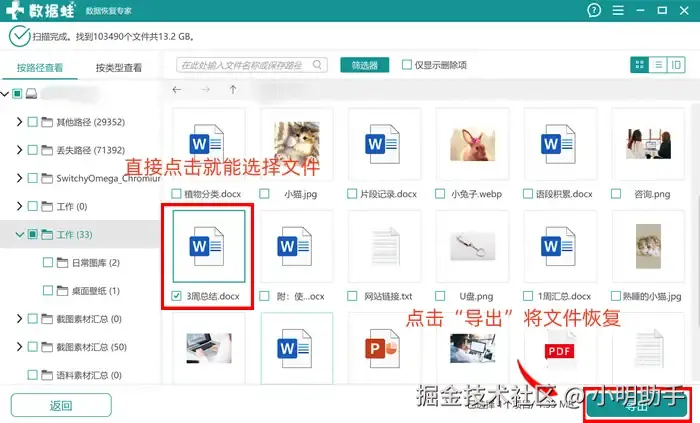The width and height of the screenshot is (700, 423).
Task: Open the help question-mark icon
Action: point(594,10)
